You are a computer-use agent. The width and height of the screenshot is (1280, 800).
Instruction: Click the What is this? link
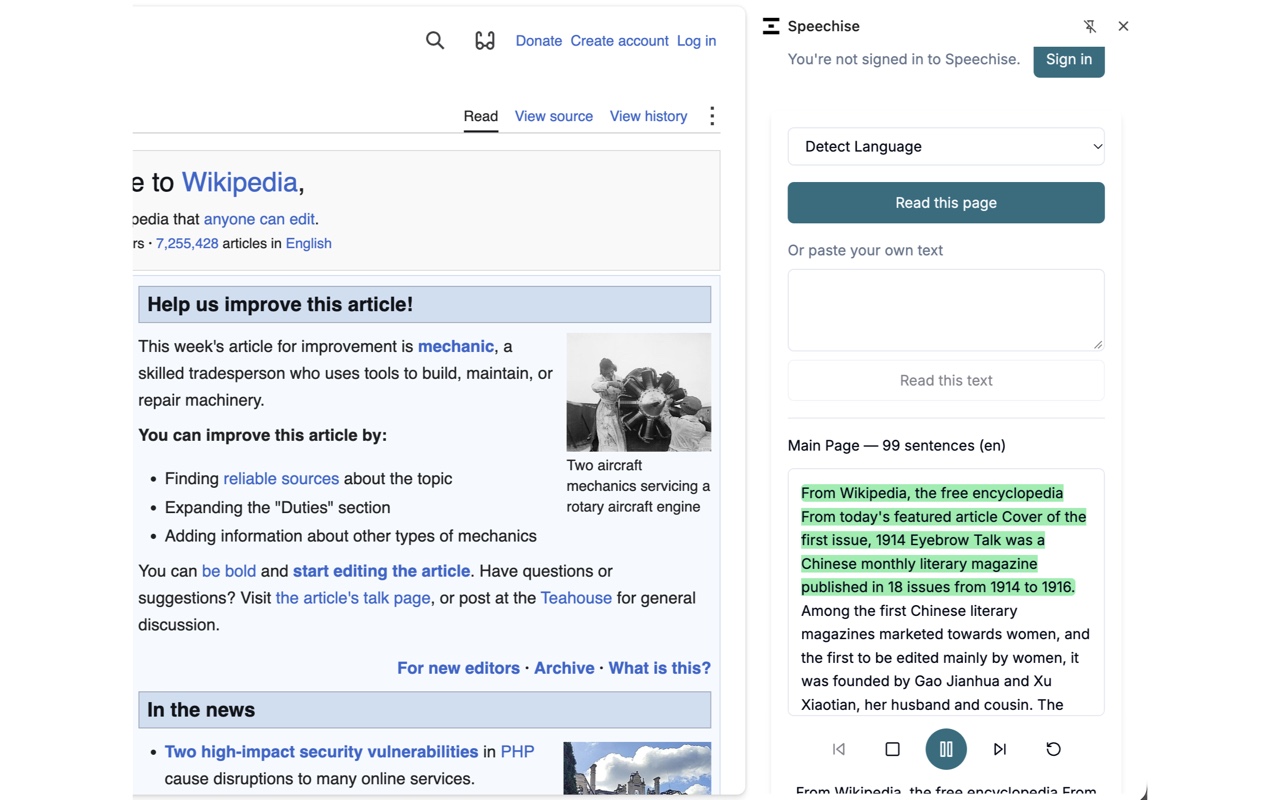pyautogui.click(x=660, y=668)
